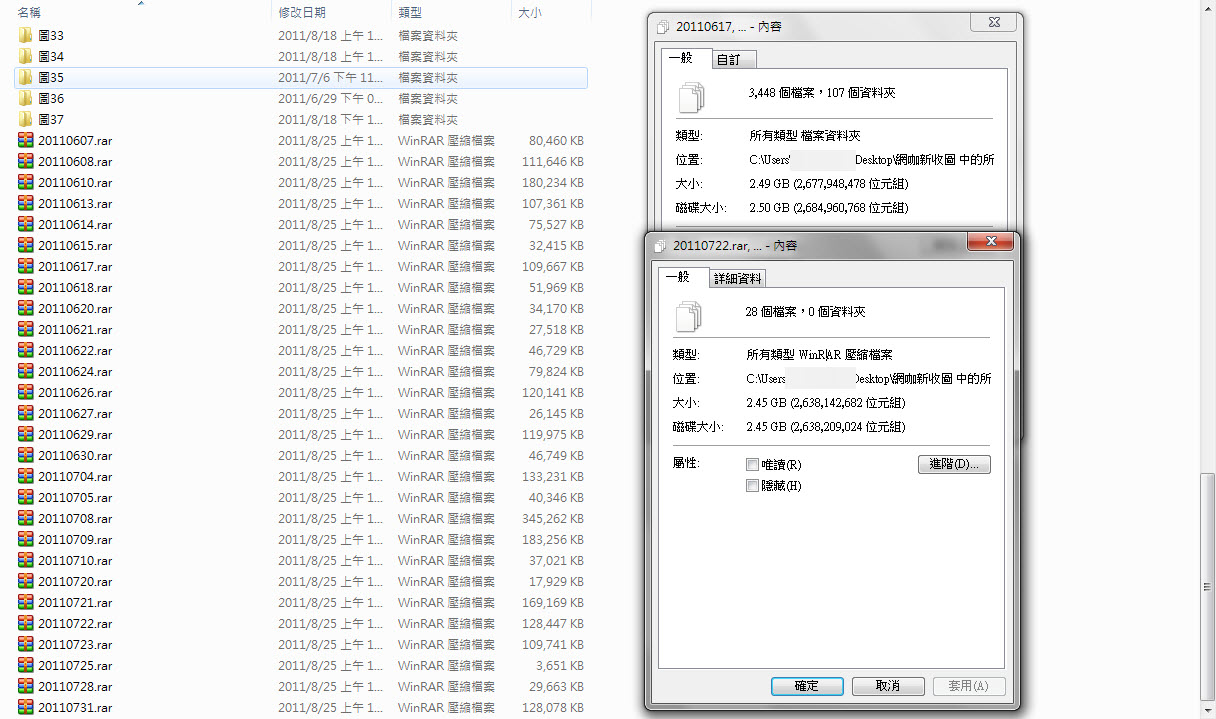
Task: Sort files by 修改日期 column
Action: pos(302,12)
